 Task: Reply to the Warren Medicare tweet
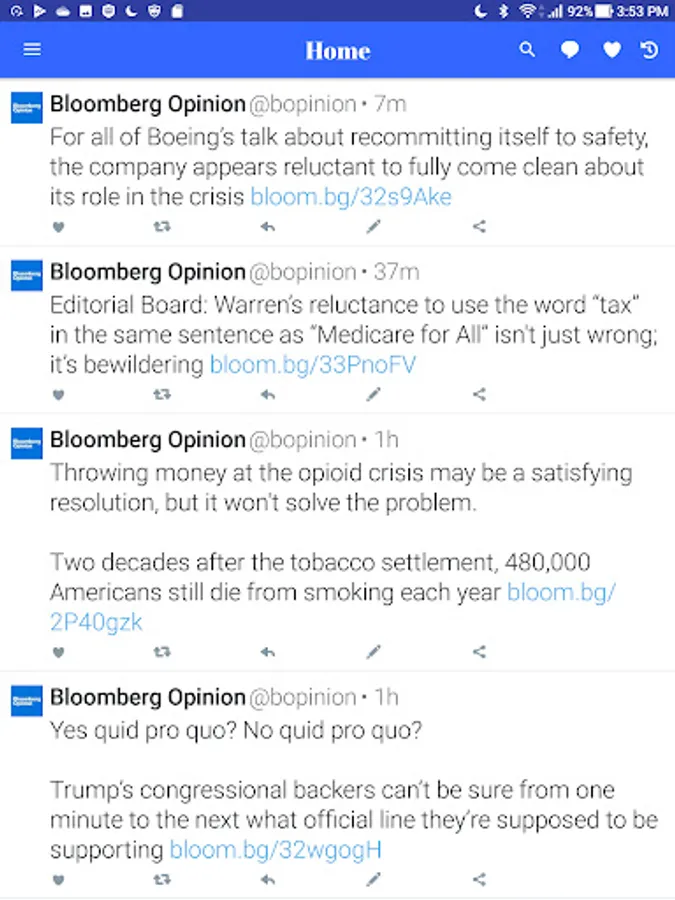[x=268, y=395]
